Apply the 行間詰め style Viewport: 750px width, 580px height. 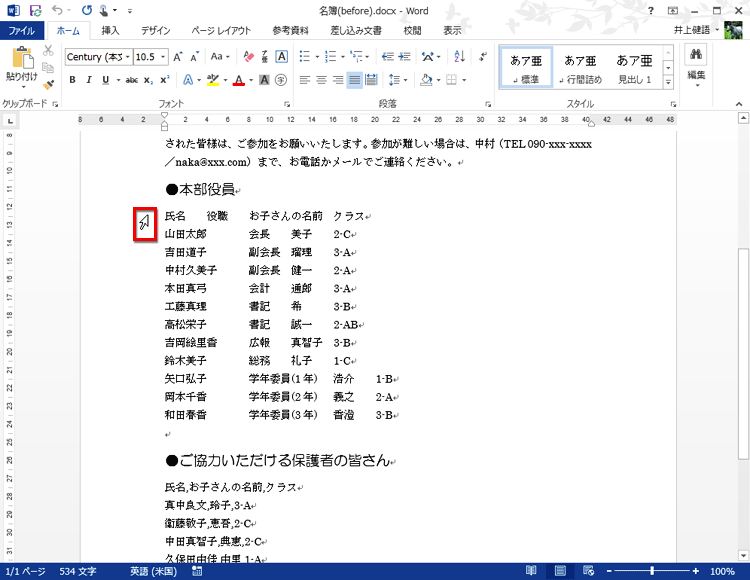[580, 68]
